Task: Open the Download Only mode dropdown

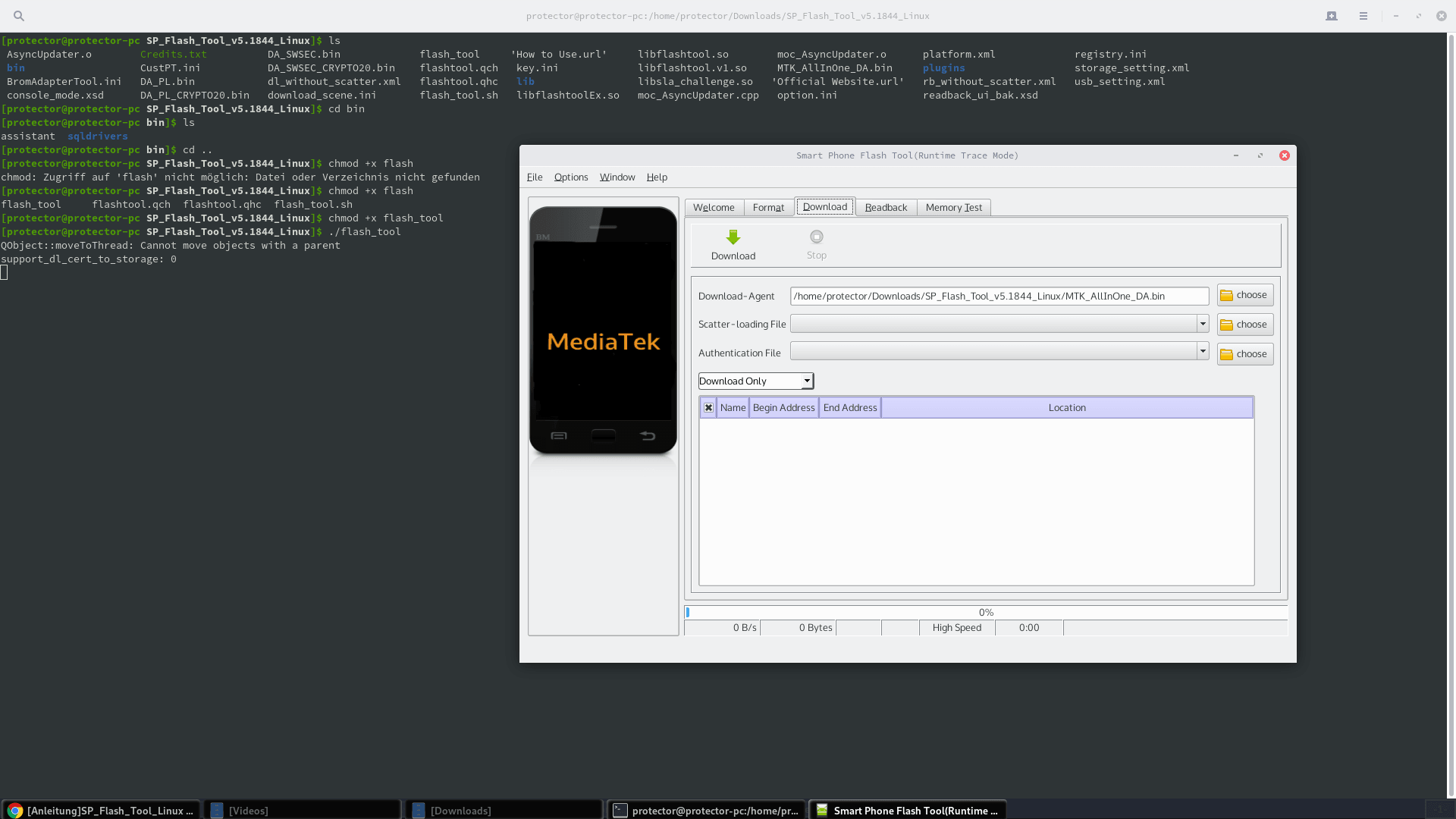Action: coord(755,381)
